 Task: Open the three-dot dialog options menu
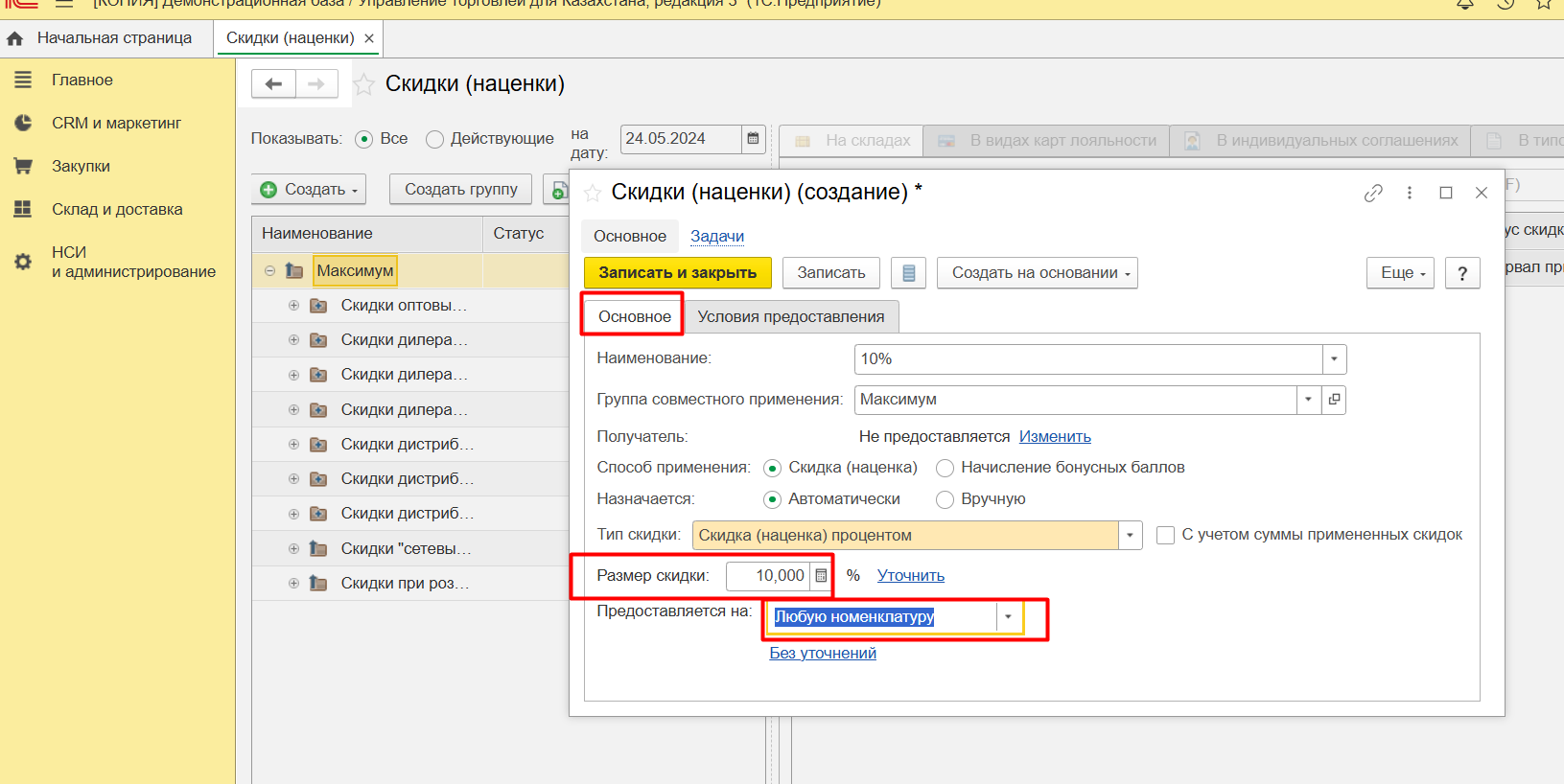(x=1409, y=193)
